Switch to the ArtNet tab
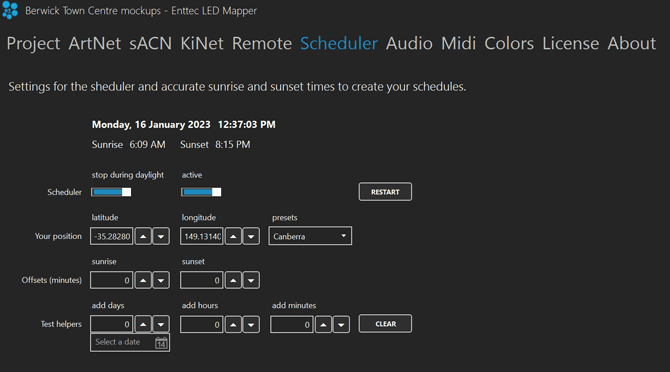This screenshot has height=372, width=670. tap(94, 43)
